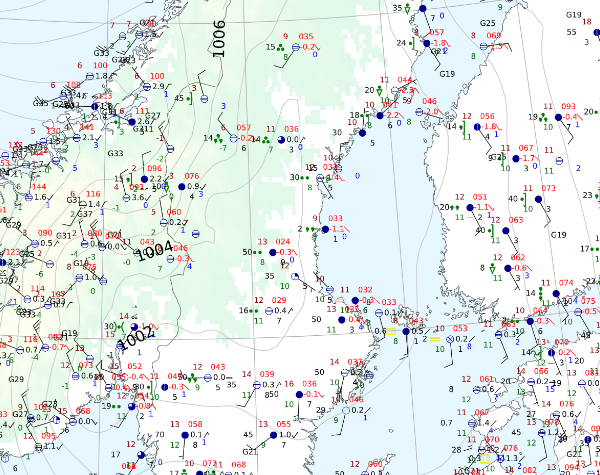
Task: Select the red pressure value 141
Action: (87, 127)
